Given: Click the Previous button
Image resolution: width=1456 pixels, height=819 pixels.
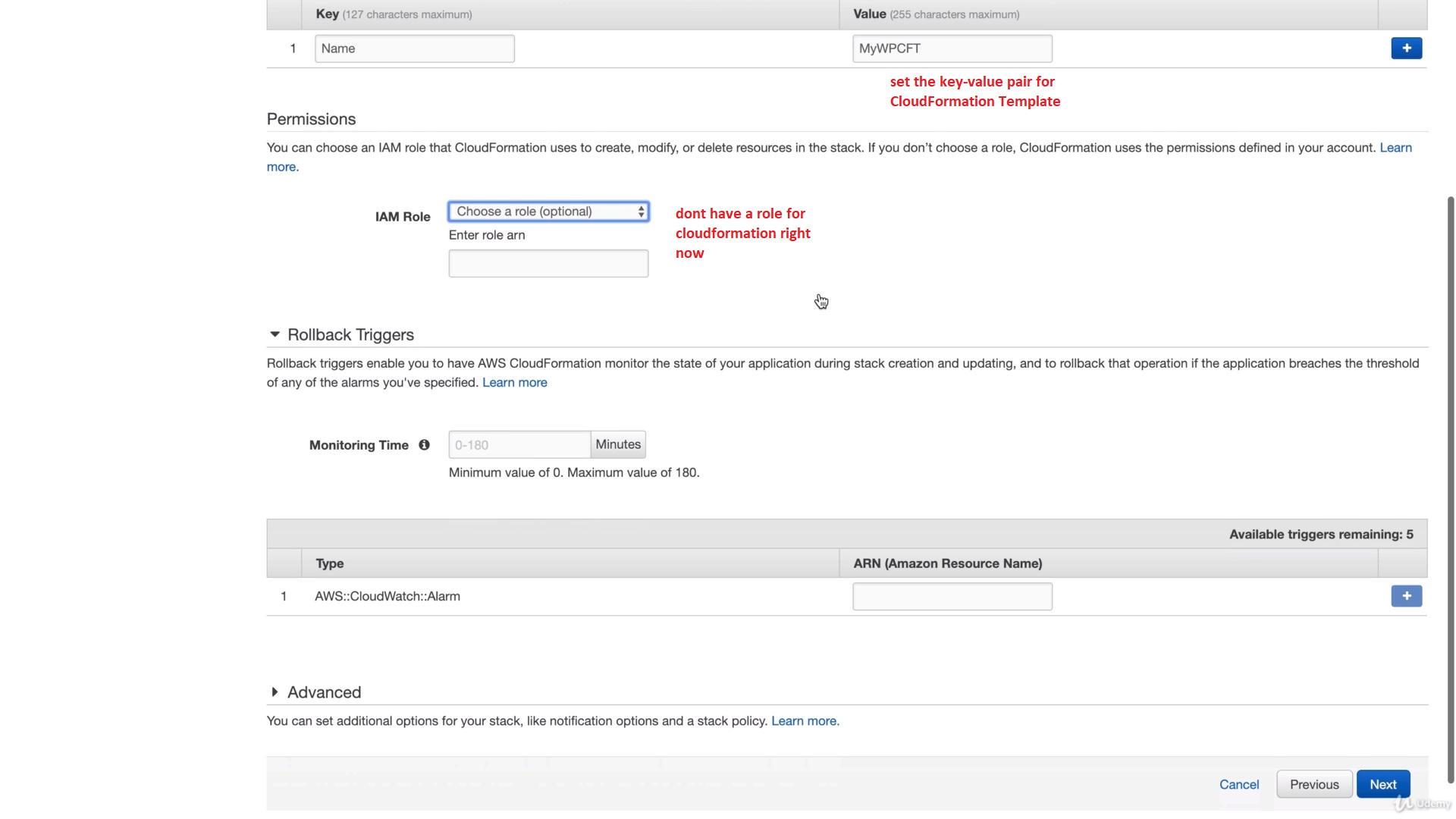Looking at the screenshot, I should tap(1314, 784).
